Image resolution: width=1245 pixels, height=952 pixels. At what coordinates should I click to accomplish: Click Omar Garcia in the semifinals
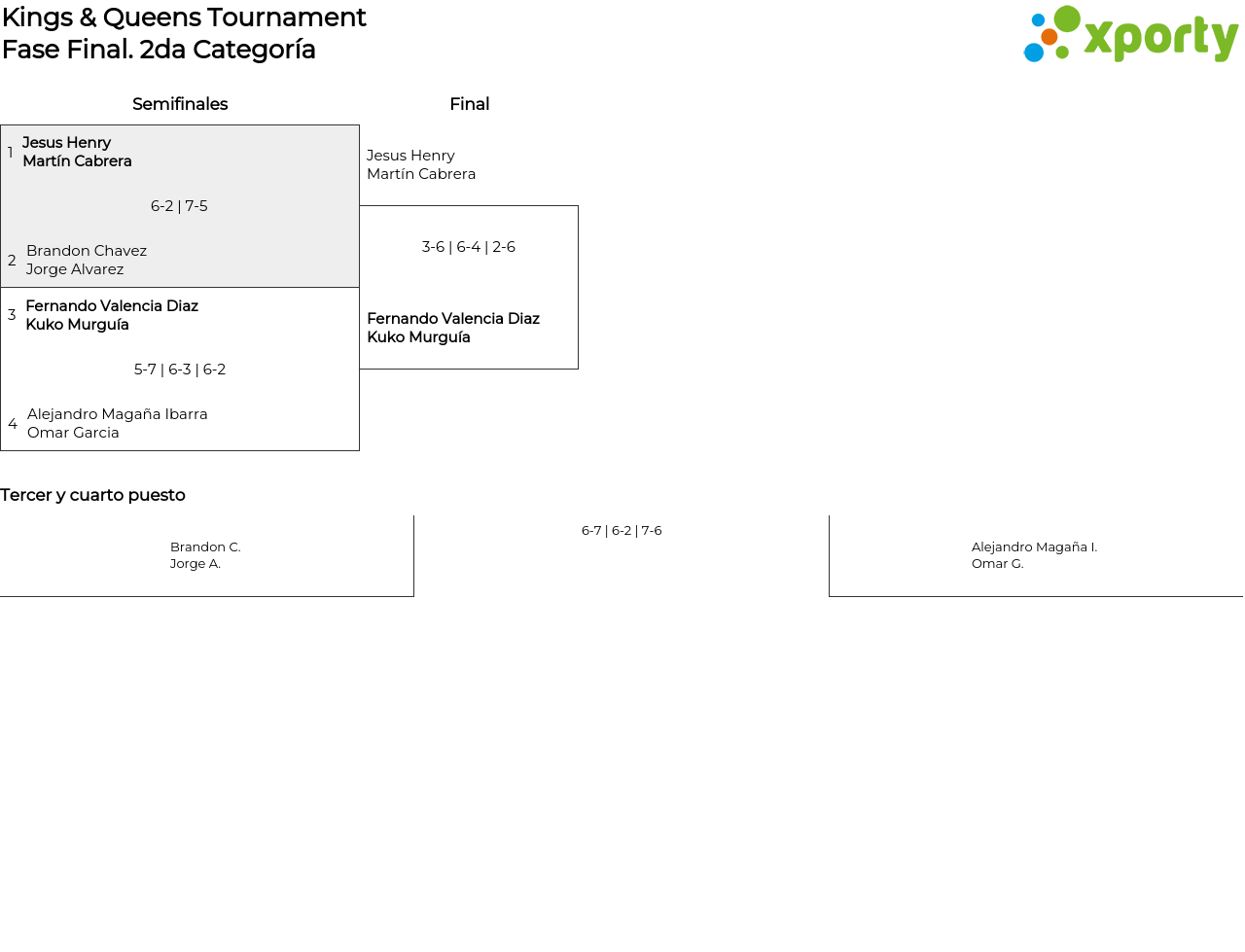73,433
